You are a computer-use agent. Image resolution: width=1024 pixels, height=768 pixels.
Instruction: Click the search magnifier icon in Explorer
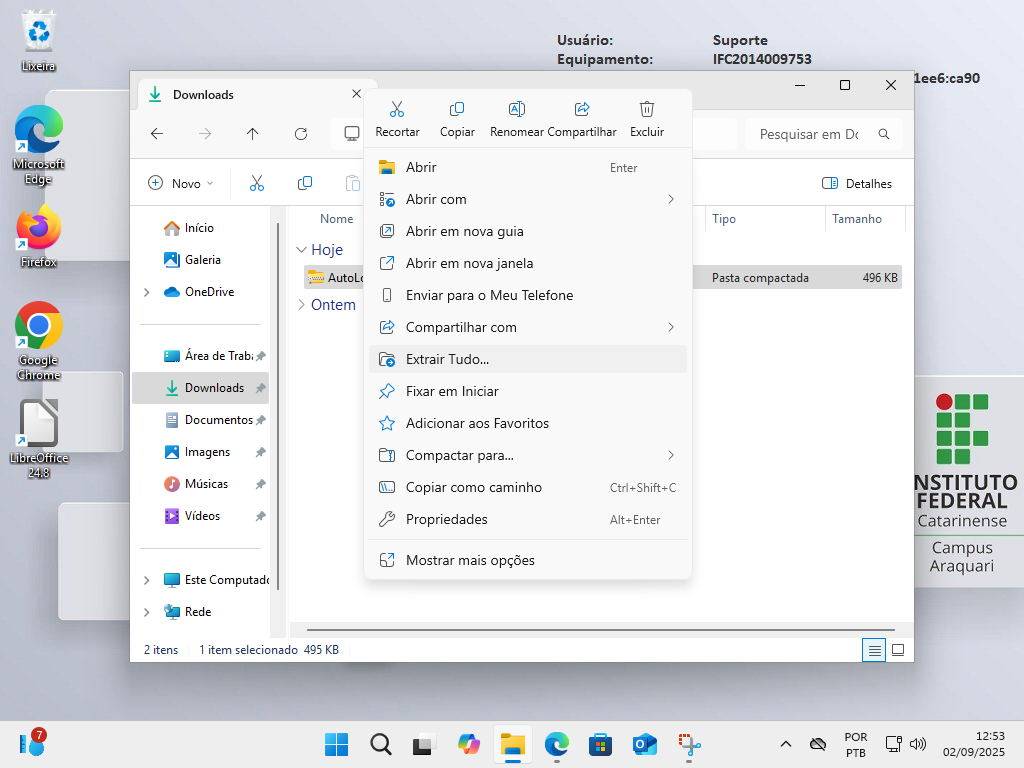pyautogui.click(x=884, y=134)
